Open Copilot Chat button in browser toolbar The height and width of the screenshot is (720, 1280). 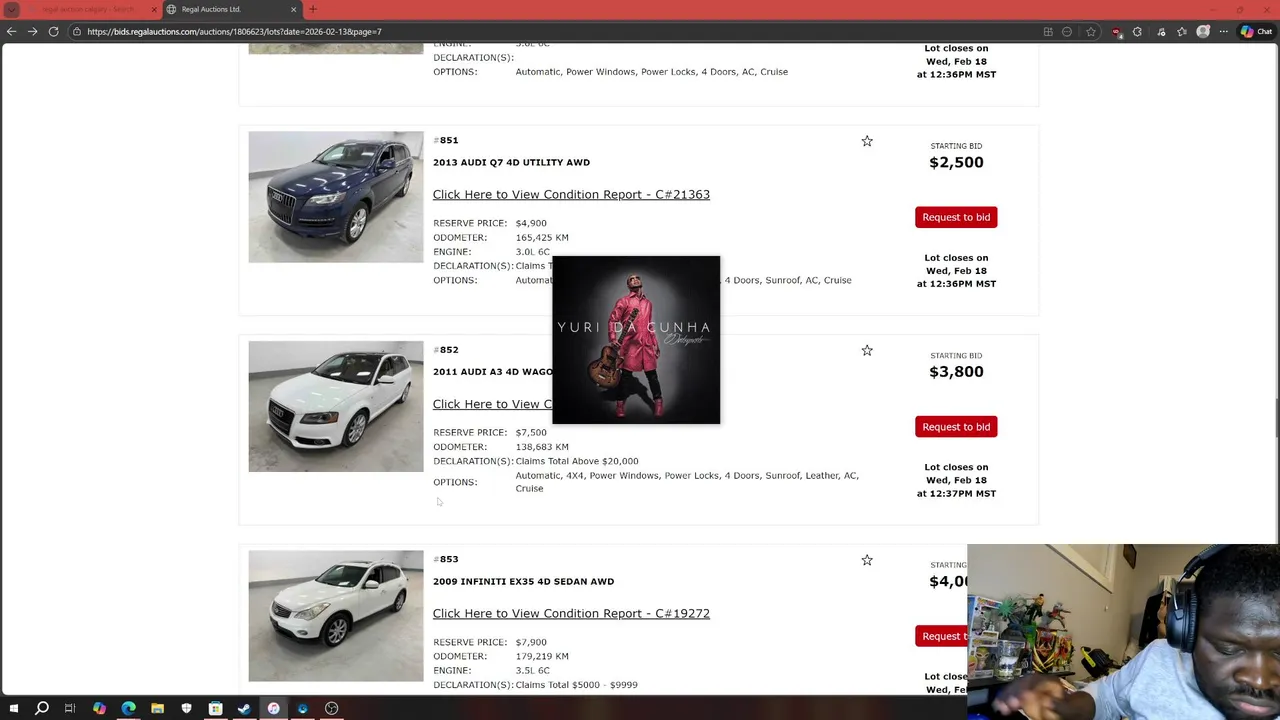click(x=1256, y=32)
